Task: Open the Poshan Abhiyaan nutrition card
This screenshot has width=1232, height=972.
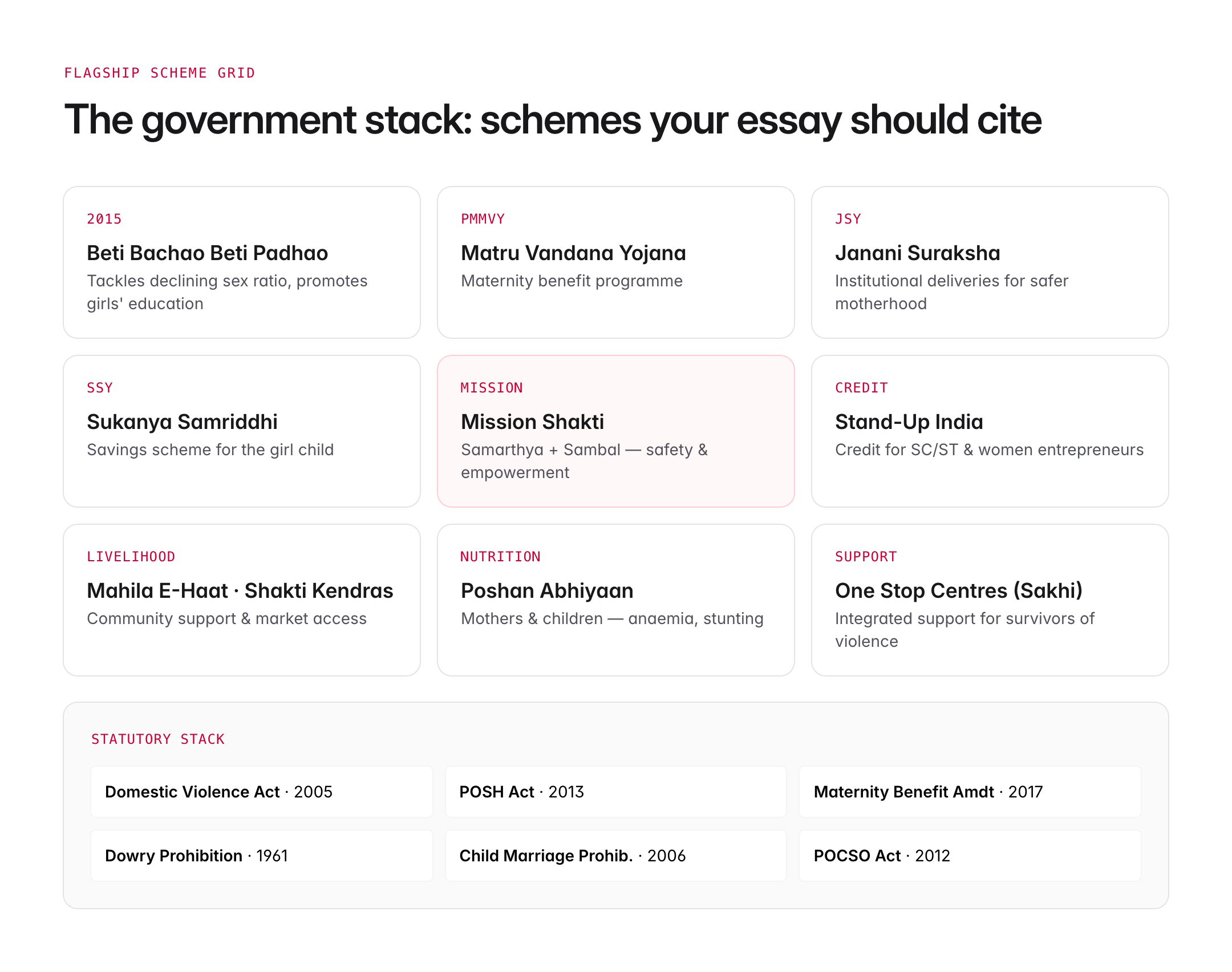Action: [616, 600]
